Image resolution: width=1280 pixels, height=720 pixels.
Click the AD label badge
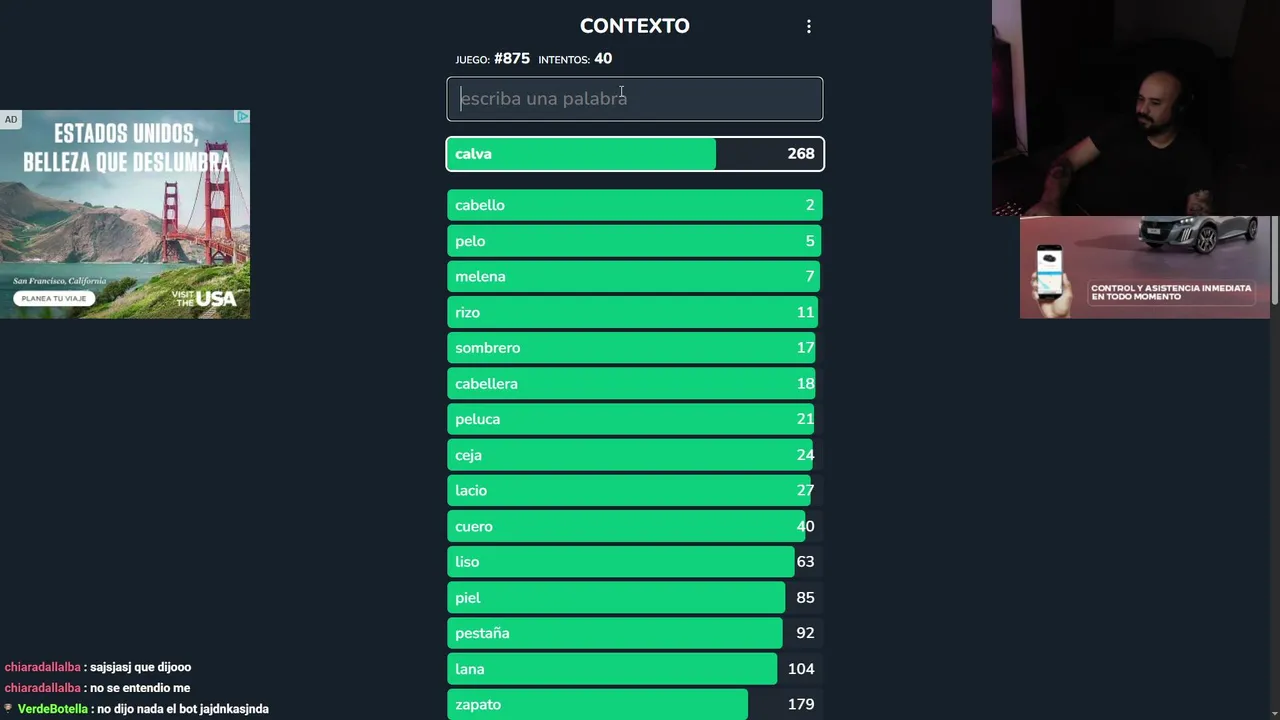11,119
